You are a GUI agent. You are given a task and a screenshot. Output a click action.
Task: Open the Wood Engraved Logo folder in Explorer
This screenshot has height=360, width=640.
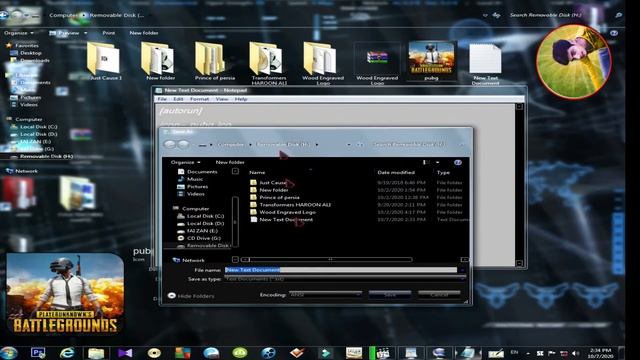click(x=322, y=63)
